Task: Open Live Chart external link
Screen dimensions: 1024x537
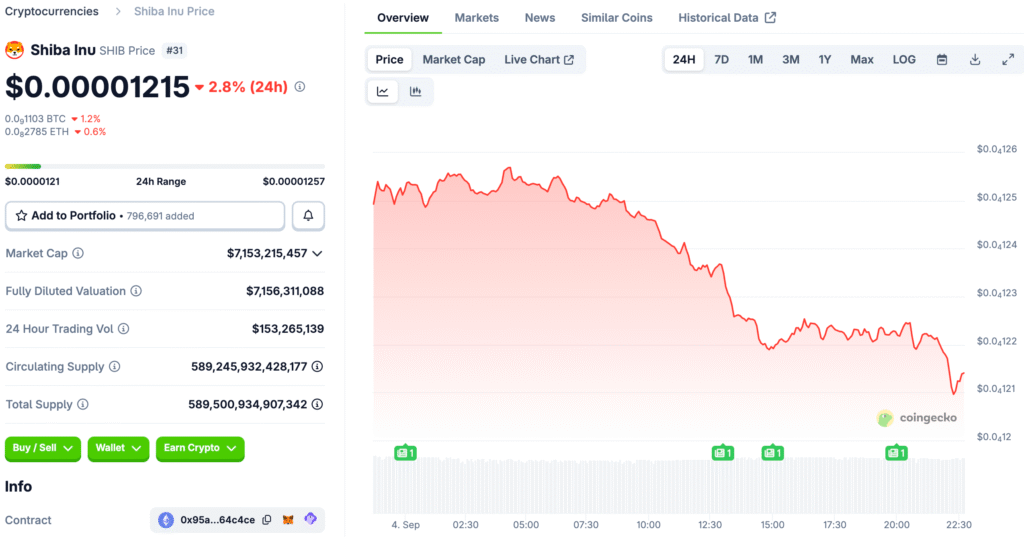Action: [539, 59]
